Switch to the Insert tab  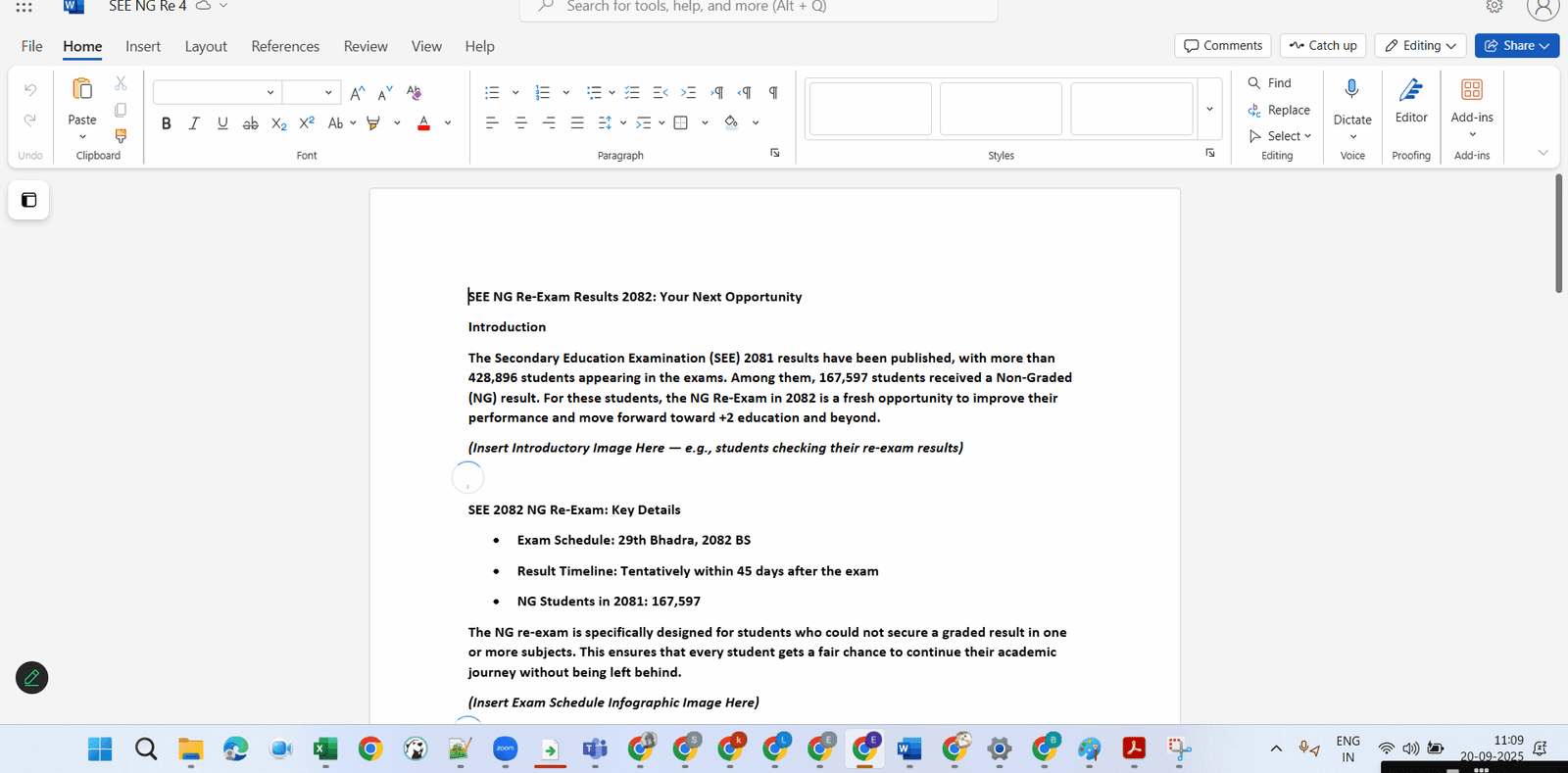coord(143,46)
